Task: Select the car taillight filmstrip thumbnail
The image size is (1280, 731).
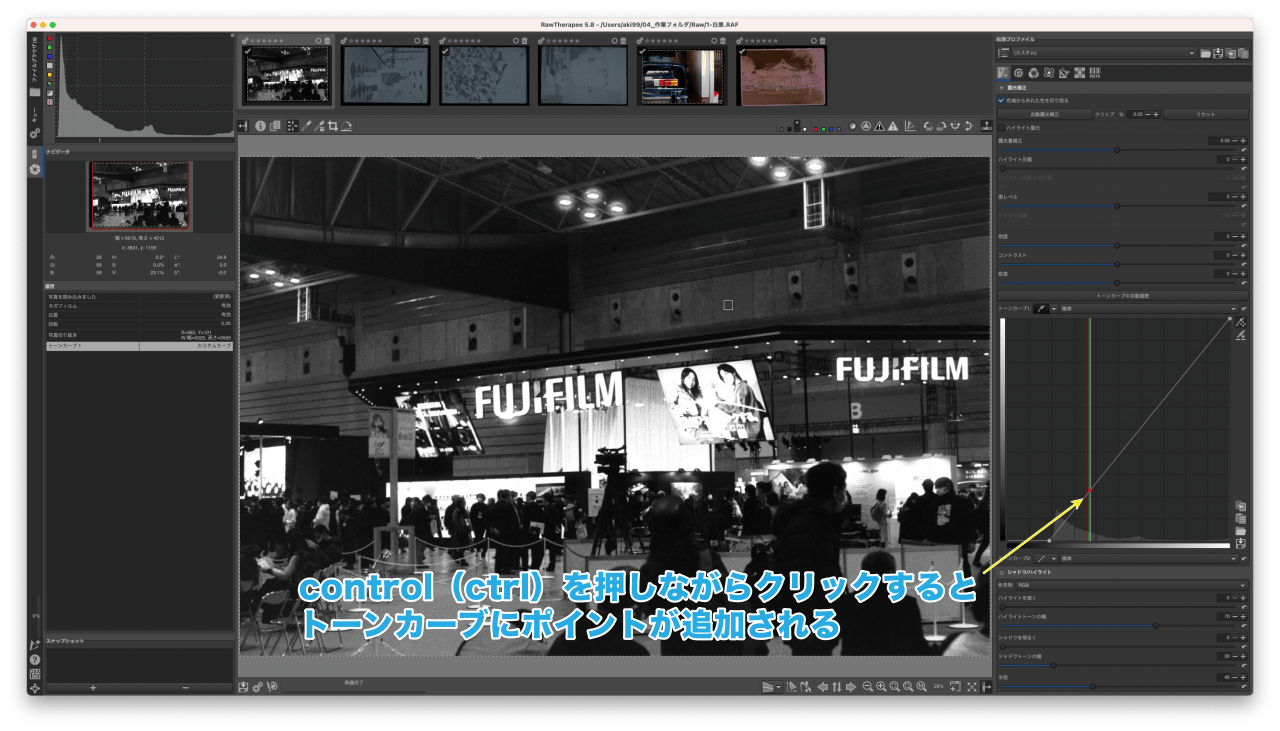Action: pos(683,76)
